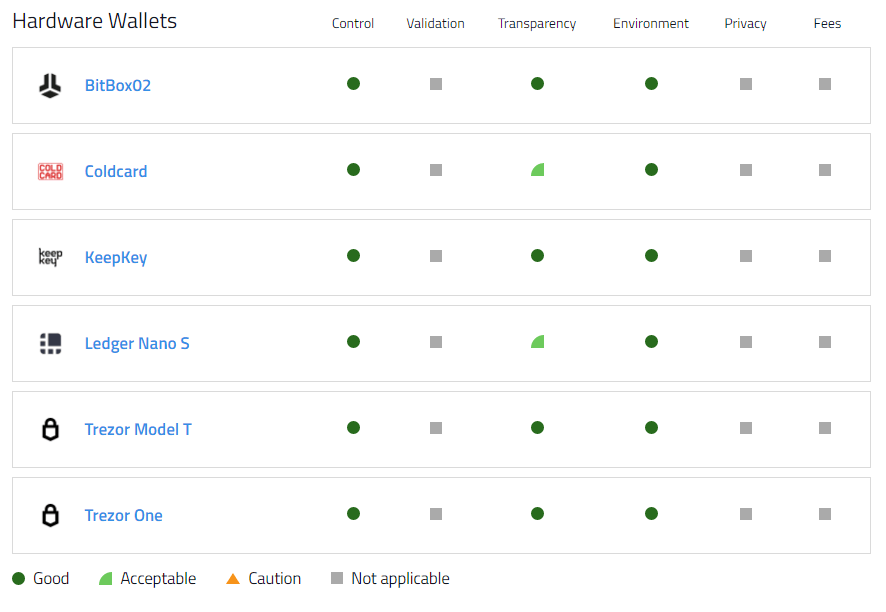Viewport: 886px width, 612px height.
Task: Click the Trezor Model T lock icon
Action: click(x=50, y=429)
